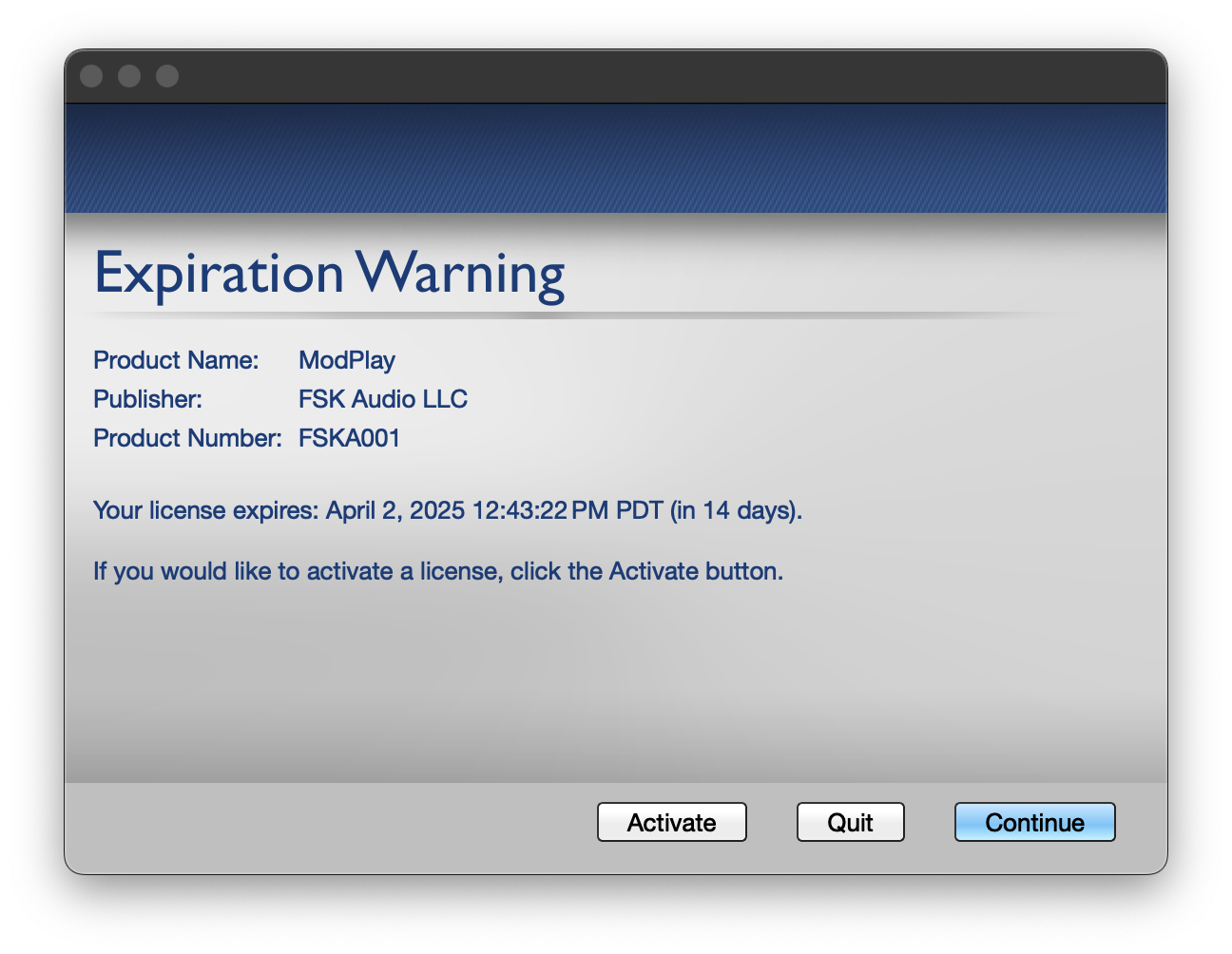Select the FSKA001 product number

coord(349,438)
